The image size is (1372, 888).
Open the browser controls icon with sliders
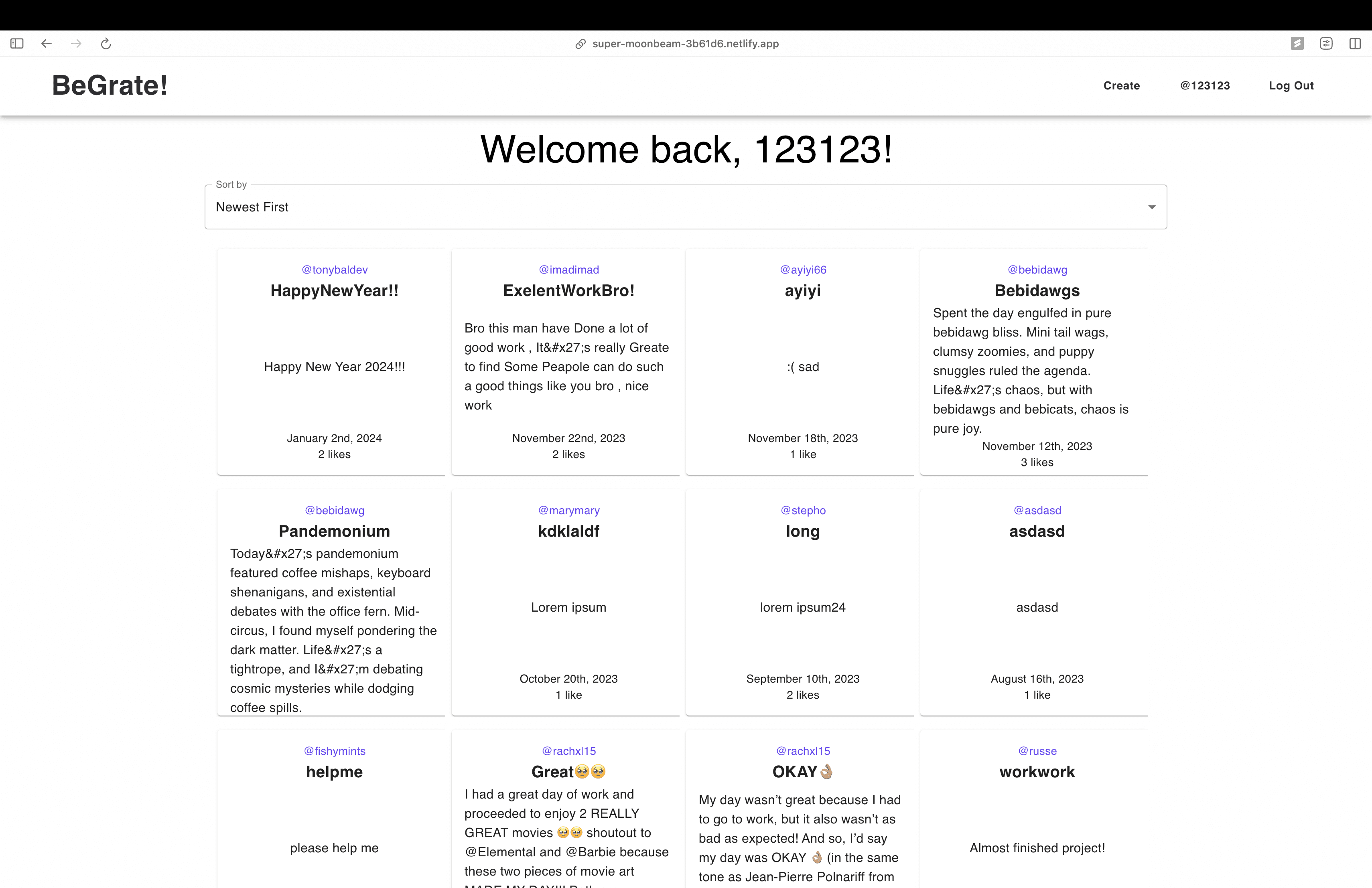pyautogui.click(x=1326, y=43)
